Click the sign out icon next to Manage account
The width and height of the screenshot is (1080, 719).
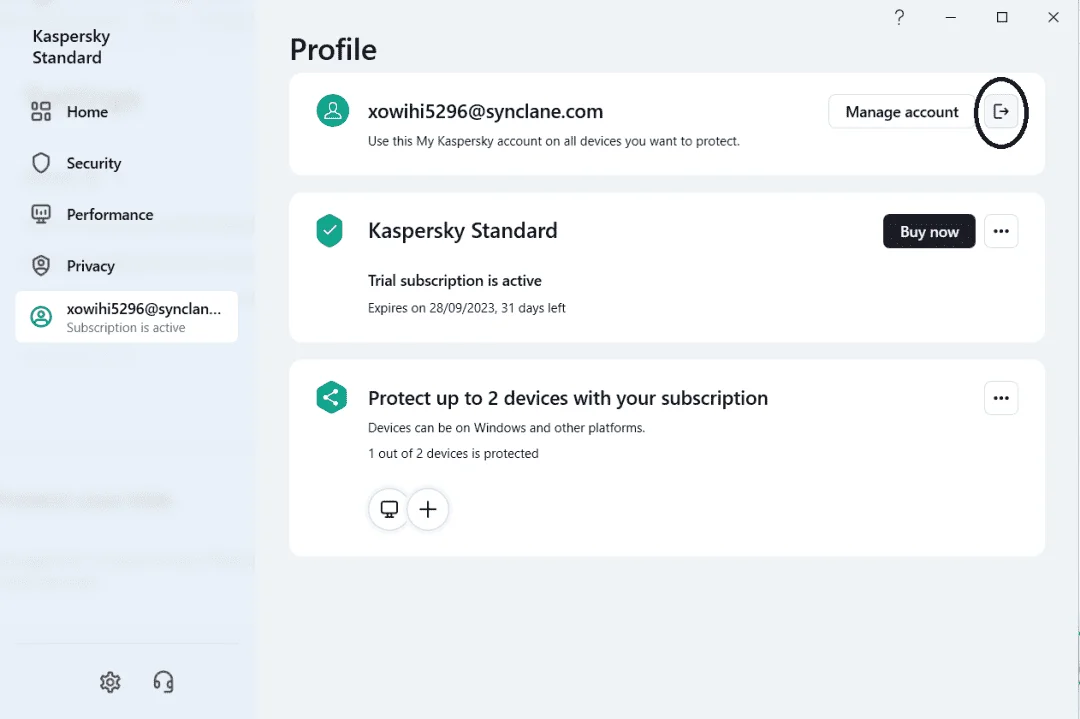[x=1001, y=112]
